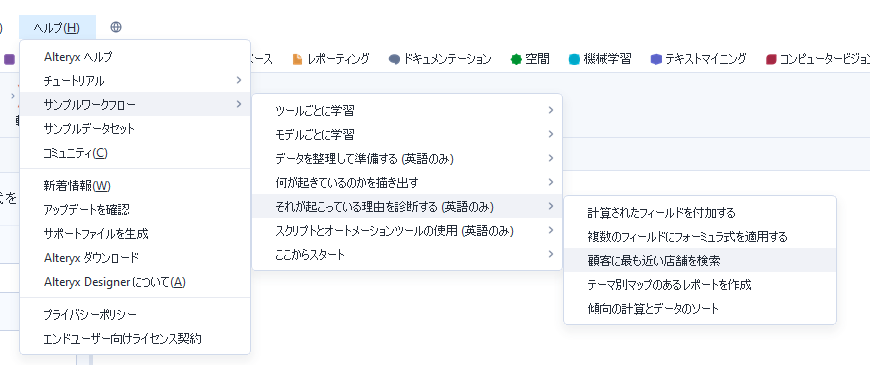Select the teal 機械学習 category icon

coord(574,59)
